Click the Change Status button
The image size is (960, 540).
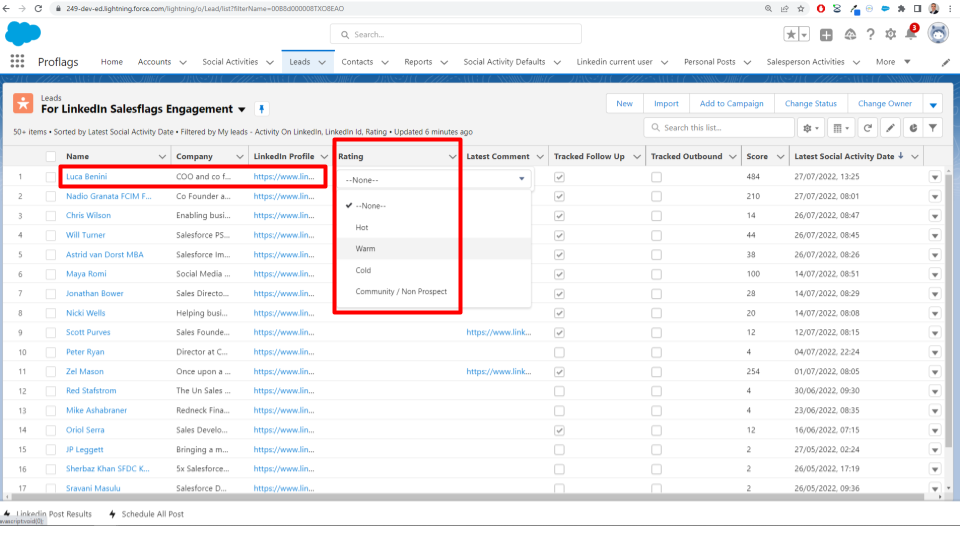click(811, 103)
